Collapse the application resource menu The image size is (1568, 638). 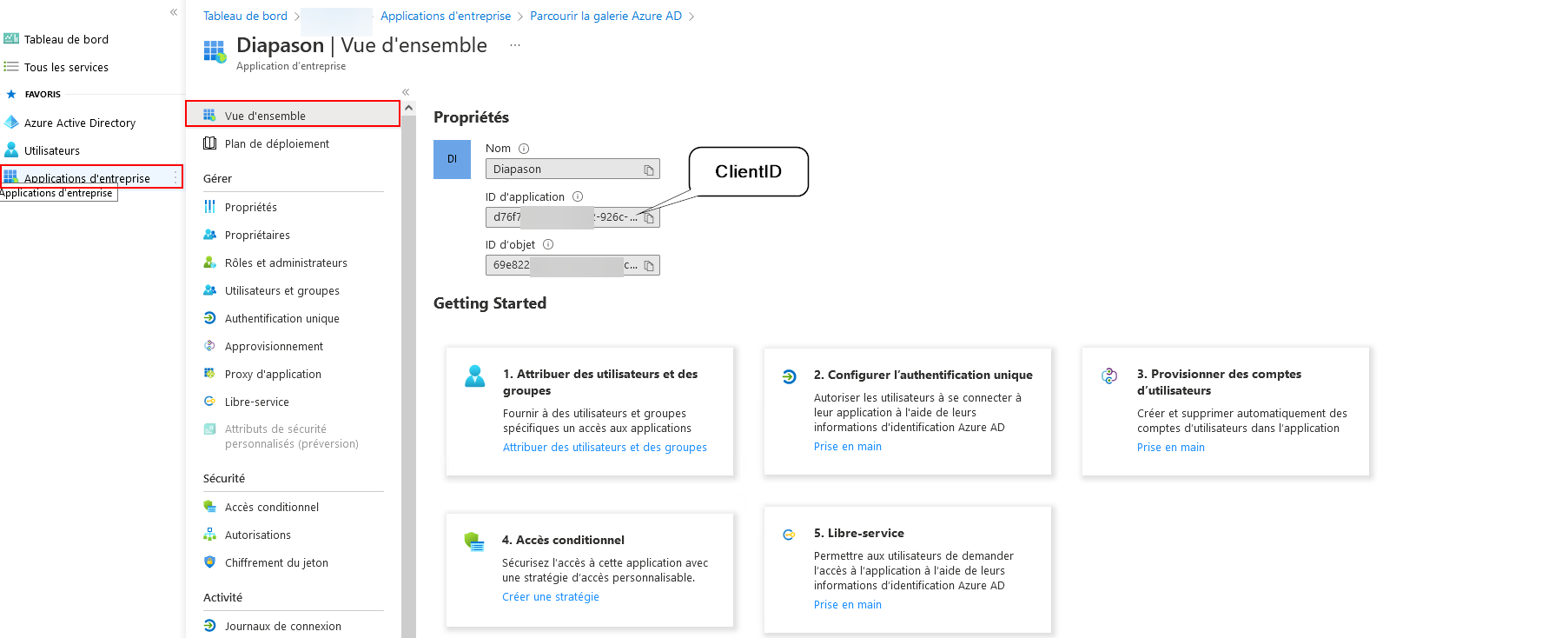(x=406, y=92)
